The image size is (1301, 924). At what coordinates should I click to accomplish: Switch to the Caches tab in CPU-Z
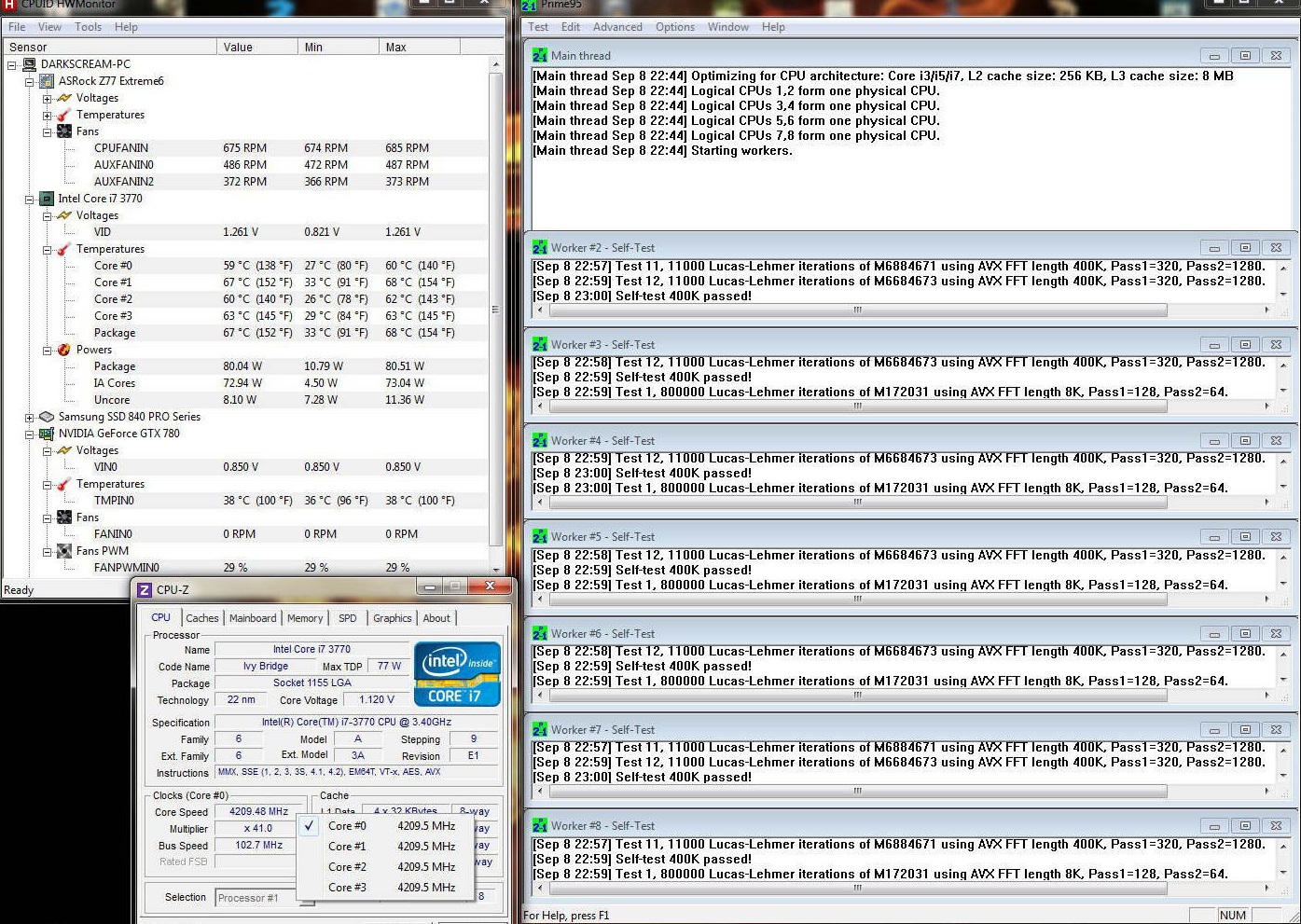[201, 618]
